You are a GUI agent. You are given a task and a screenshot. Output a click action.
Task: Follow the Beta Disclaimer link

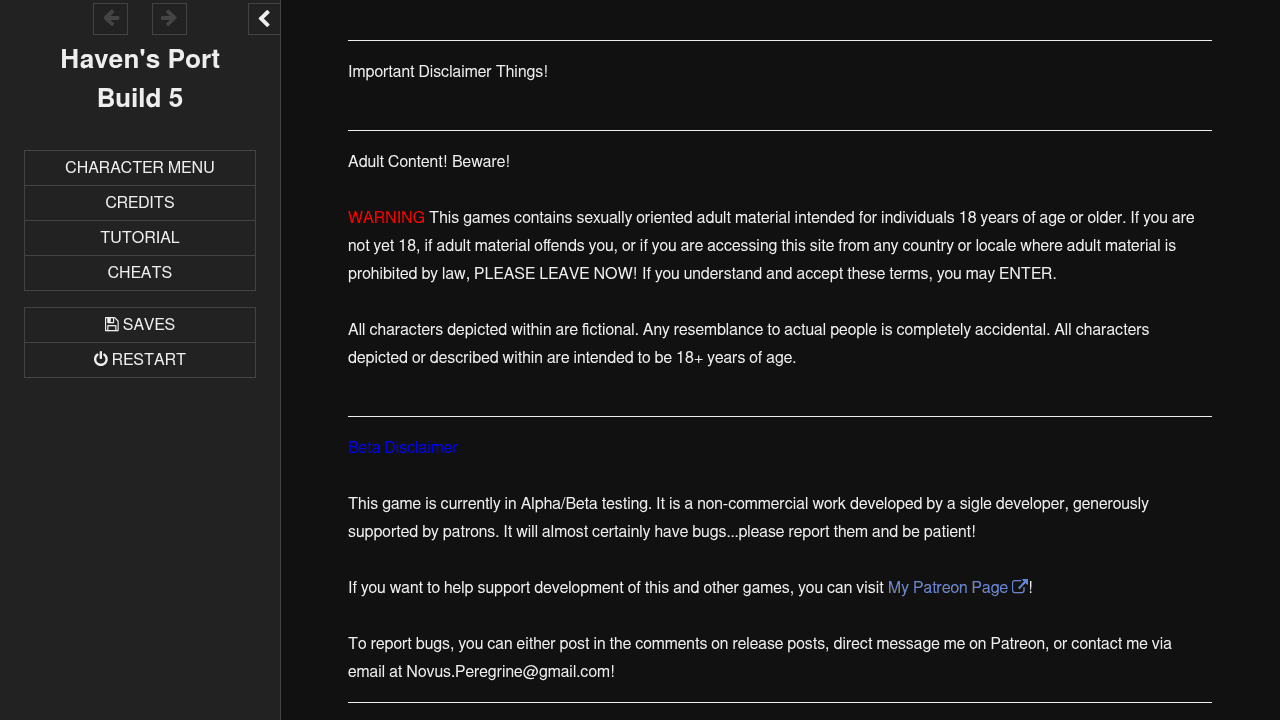pyautogui.click(x=403, y=448)
